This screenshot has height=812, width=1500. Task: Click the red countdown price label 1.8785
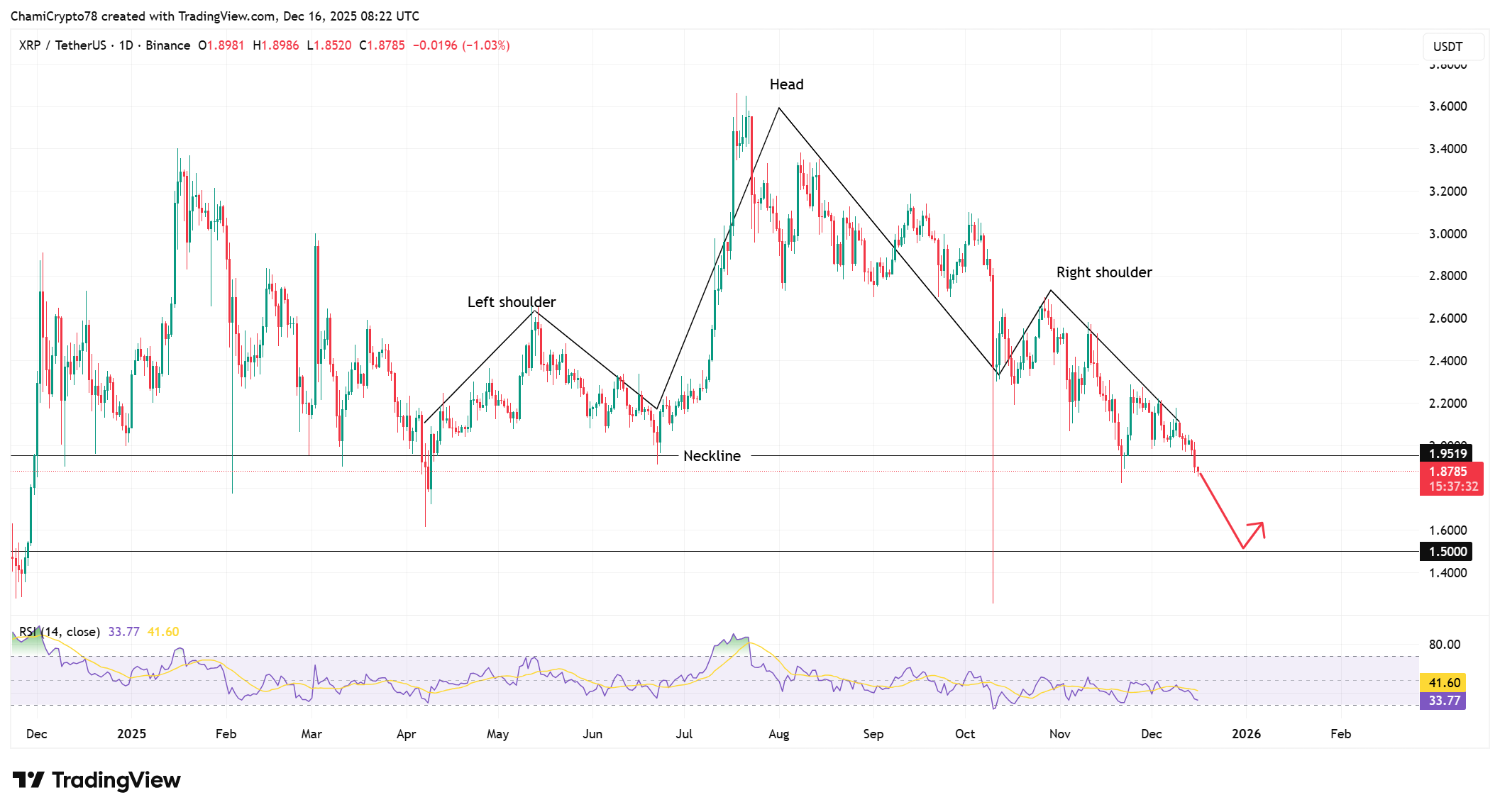(x=1451, y=471)
